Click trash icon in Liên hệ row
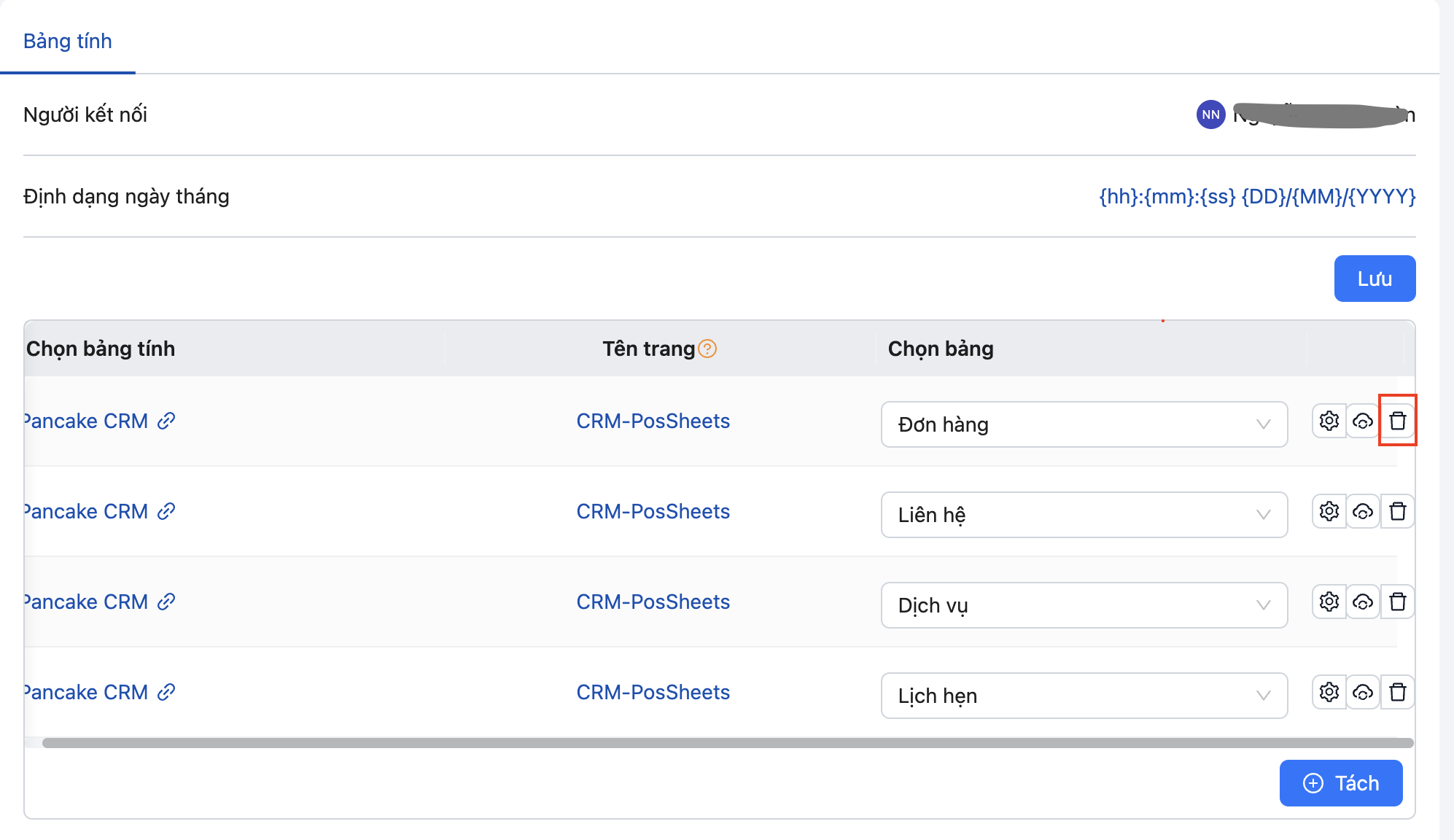The image size is (1454, 840). click(1397, 511)
